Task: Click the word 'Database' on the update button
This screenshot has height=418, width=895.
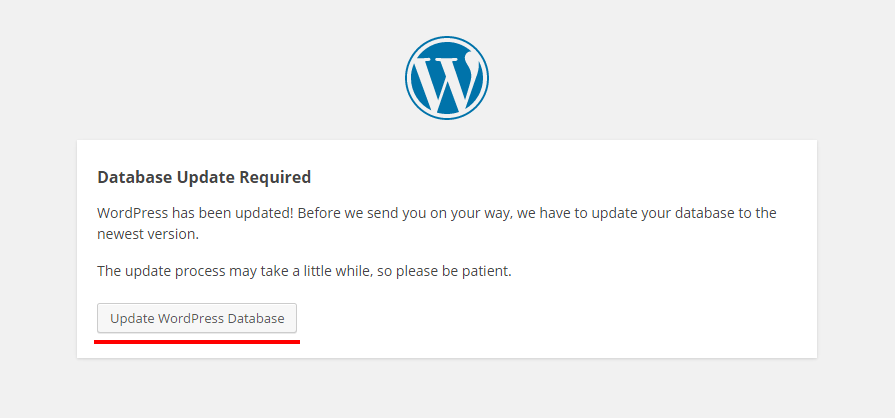Action: [256, 319]
